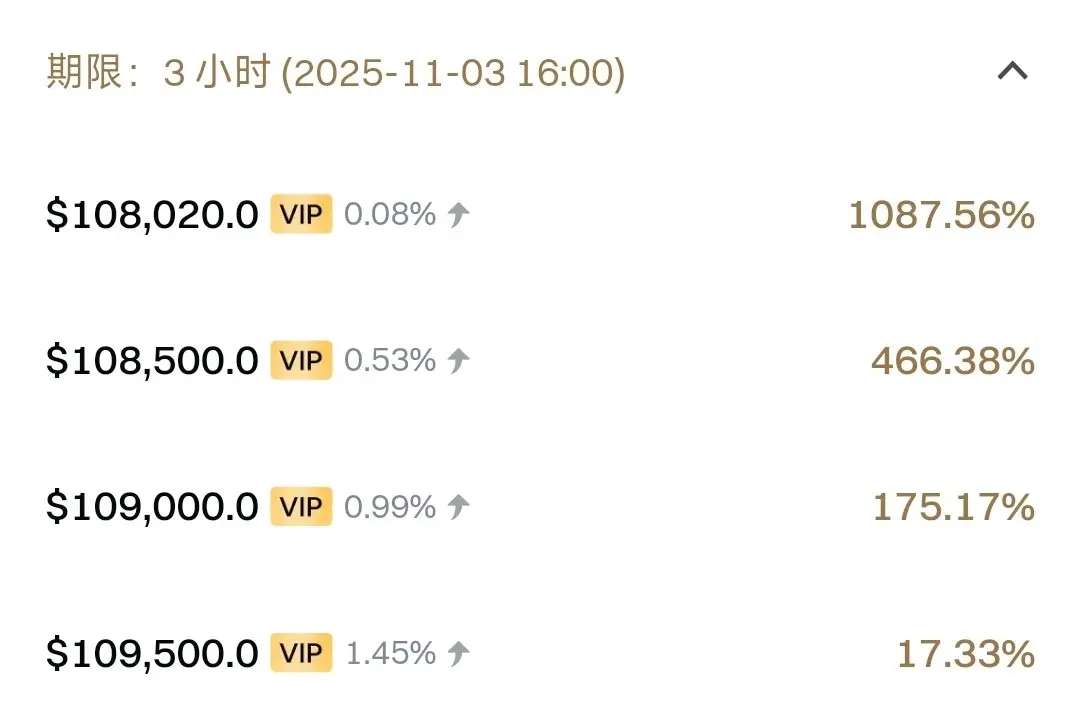Click up arrow beside 1.45%
This screenshot has width=1080, height=713.
459,653
